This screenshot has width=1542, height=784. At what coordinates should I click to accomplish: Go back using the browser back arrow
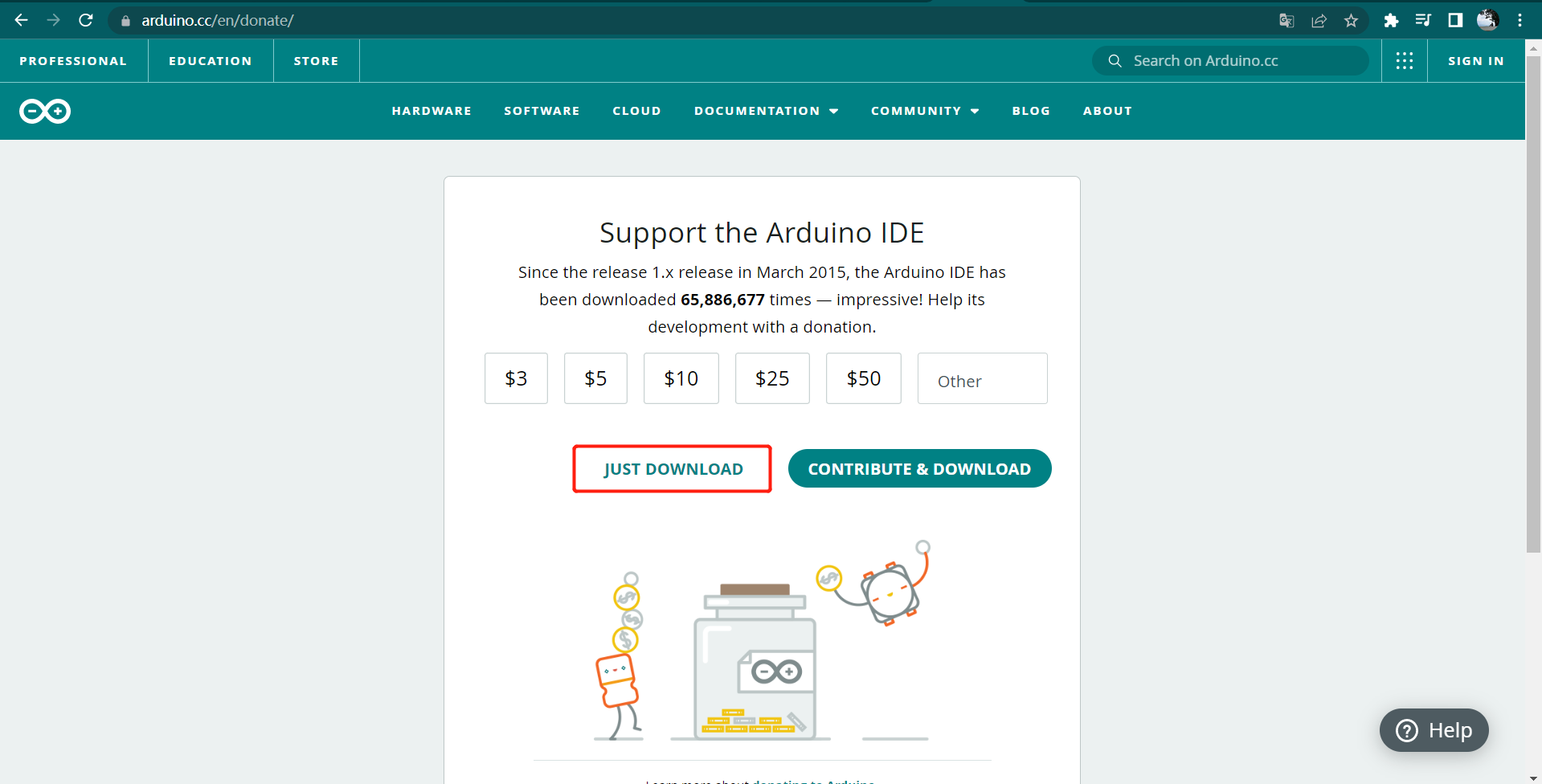22,20
